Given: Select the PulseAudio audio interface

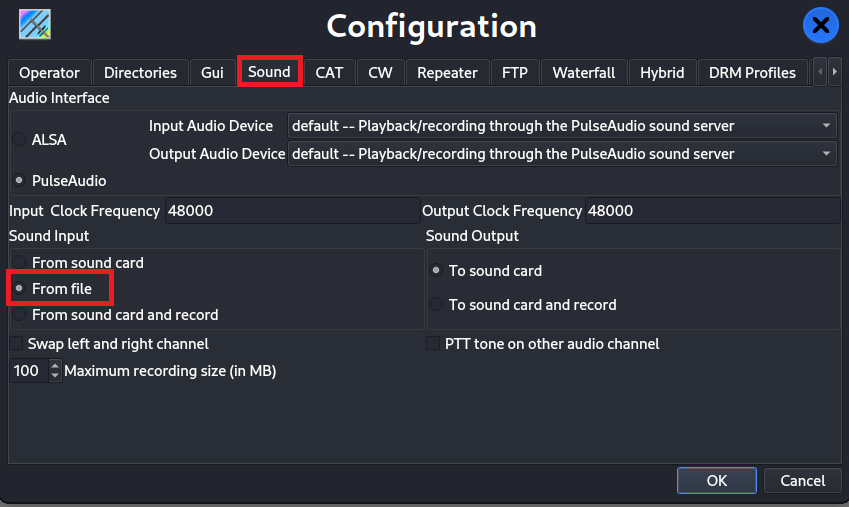Looking at the screenshot, I should 18,181.
